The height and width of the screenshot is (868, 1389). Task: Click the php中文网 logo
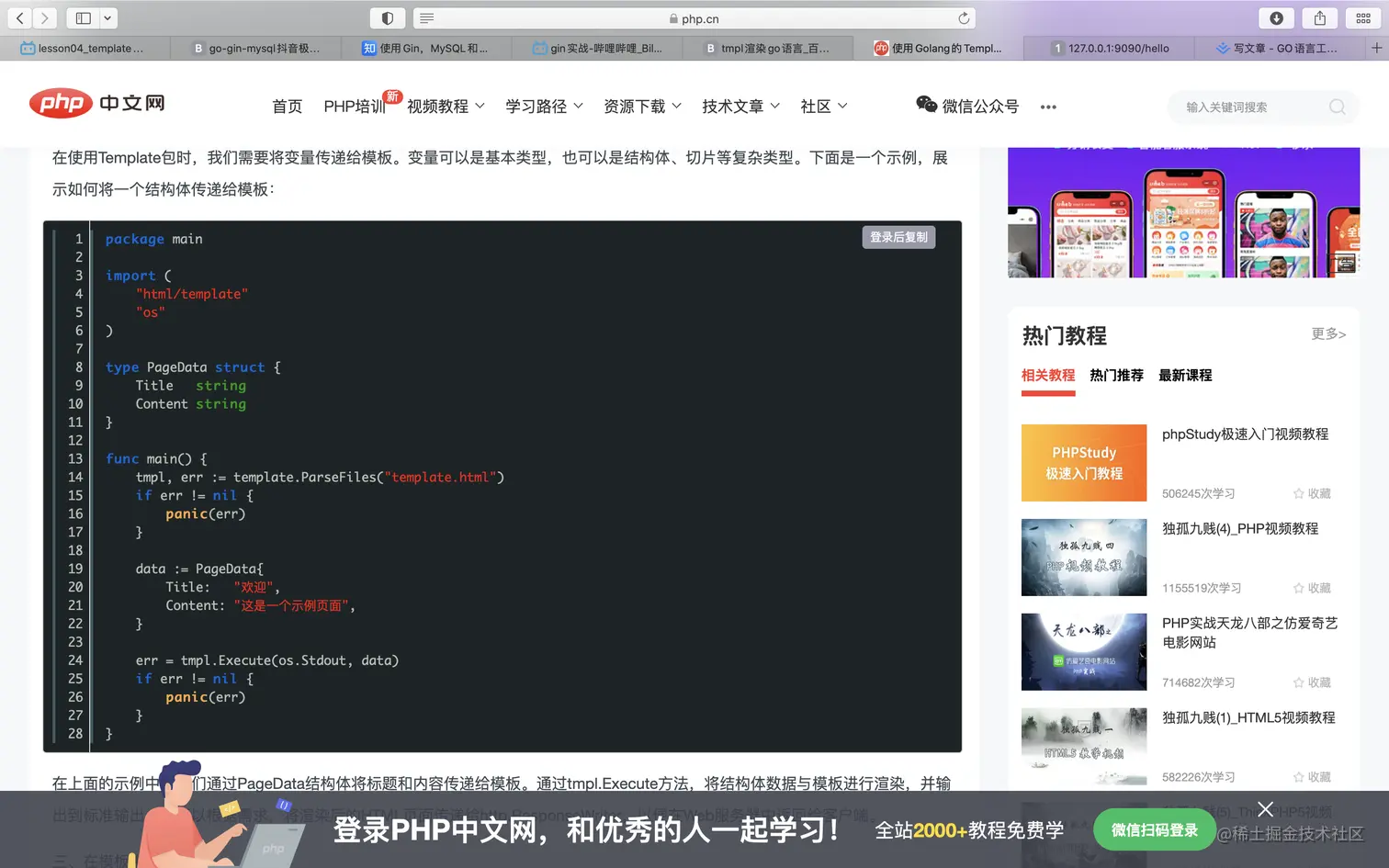coord(96,104)
